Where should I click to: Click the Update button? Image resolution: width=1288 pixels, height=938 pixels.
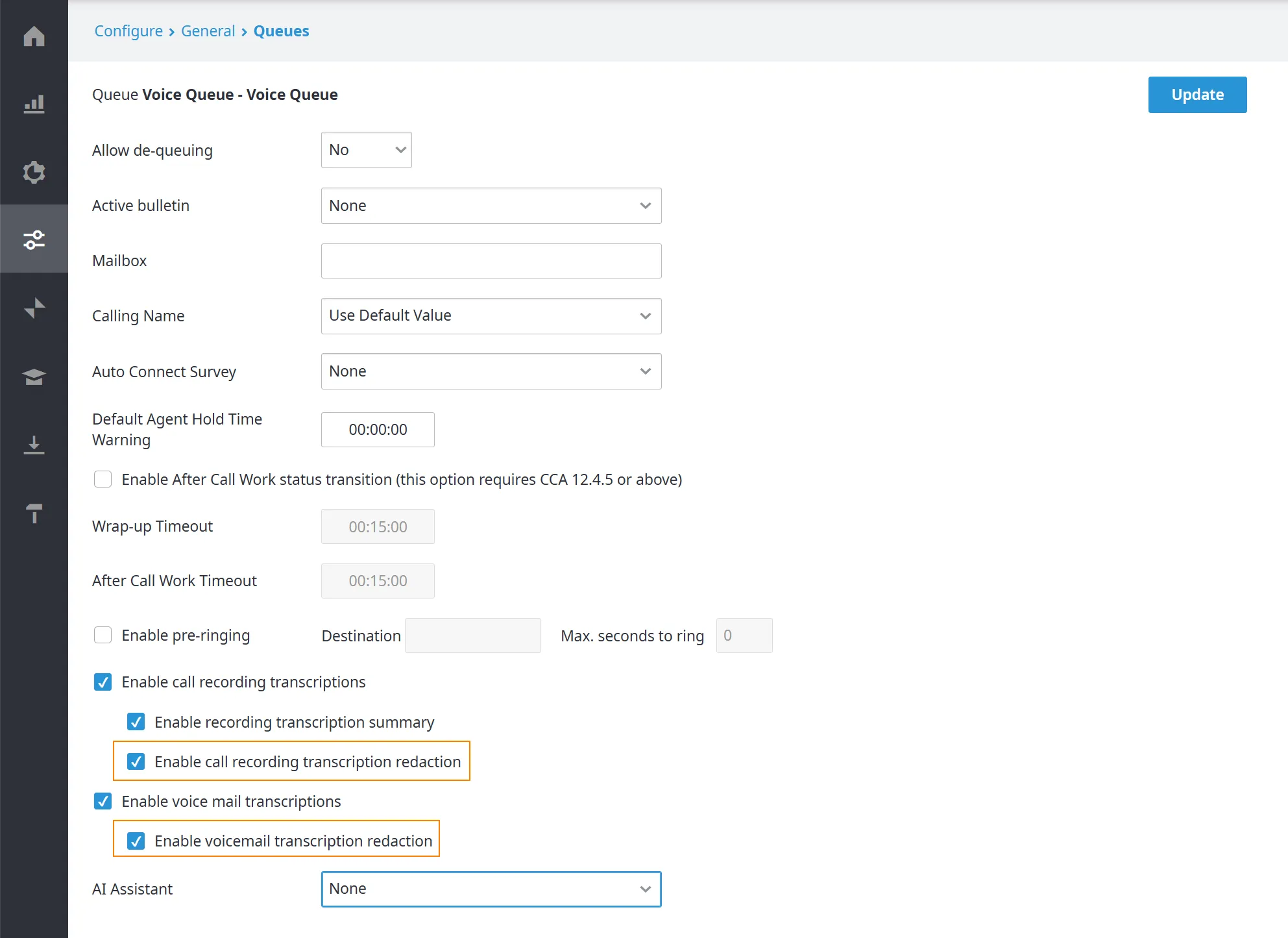point(1197,95)
